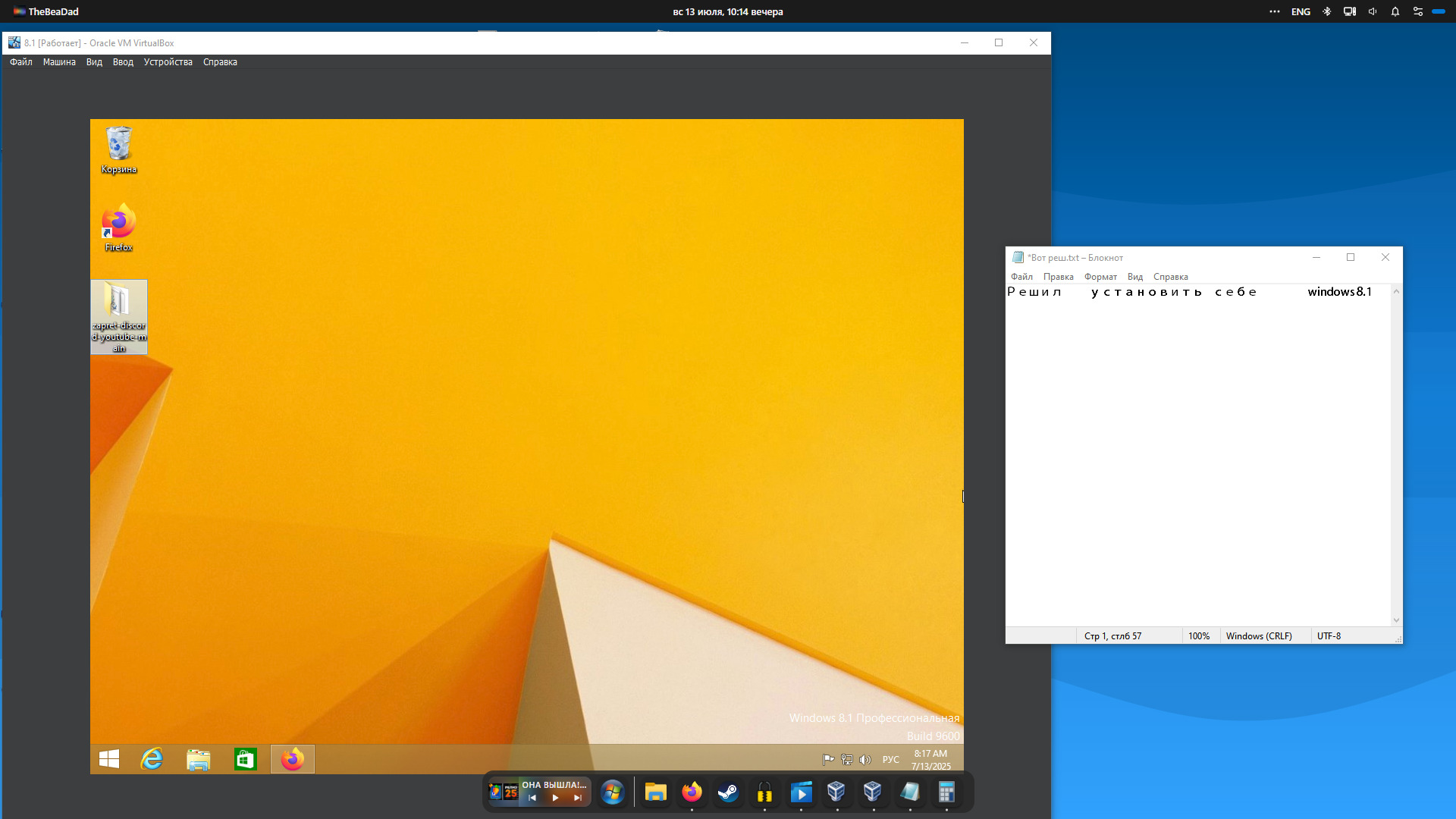The width and height of the screenshot is (1456, 819).
Task: Open Windows Store in guest taskbar
Action: point(245,759)
